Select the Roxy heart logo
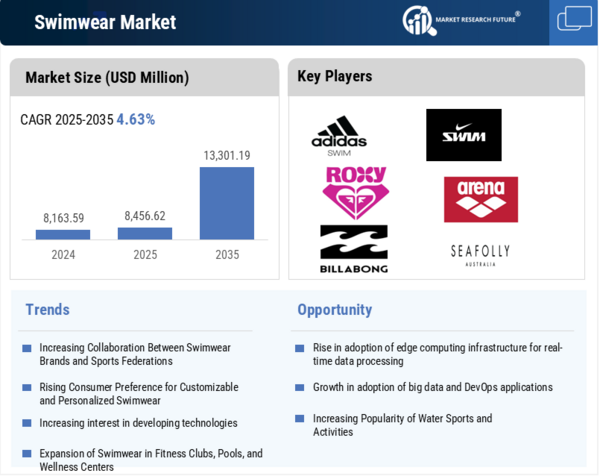 (x=355, y=192)
